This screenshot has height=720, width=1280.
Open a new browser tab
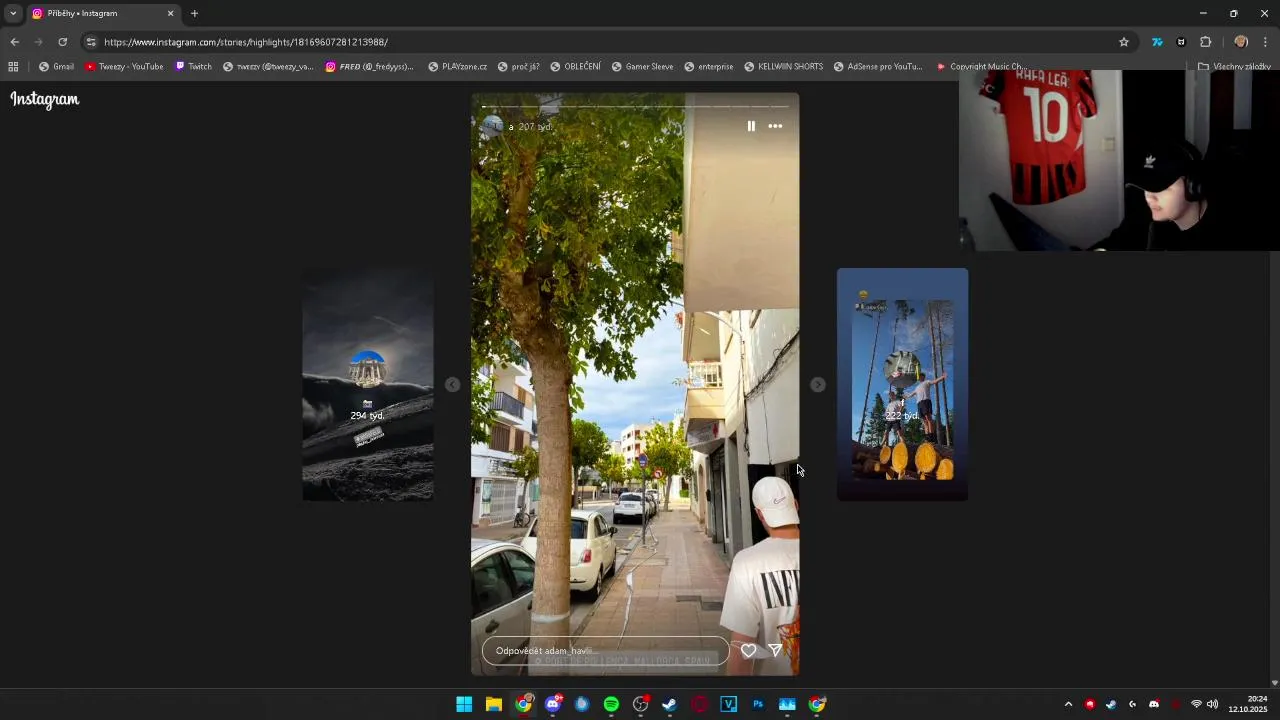[194, 13]
